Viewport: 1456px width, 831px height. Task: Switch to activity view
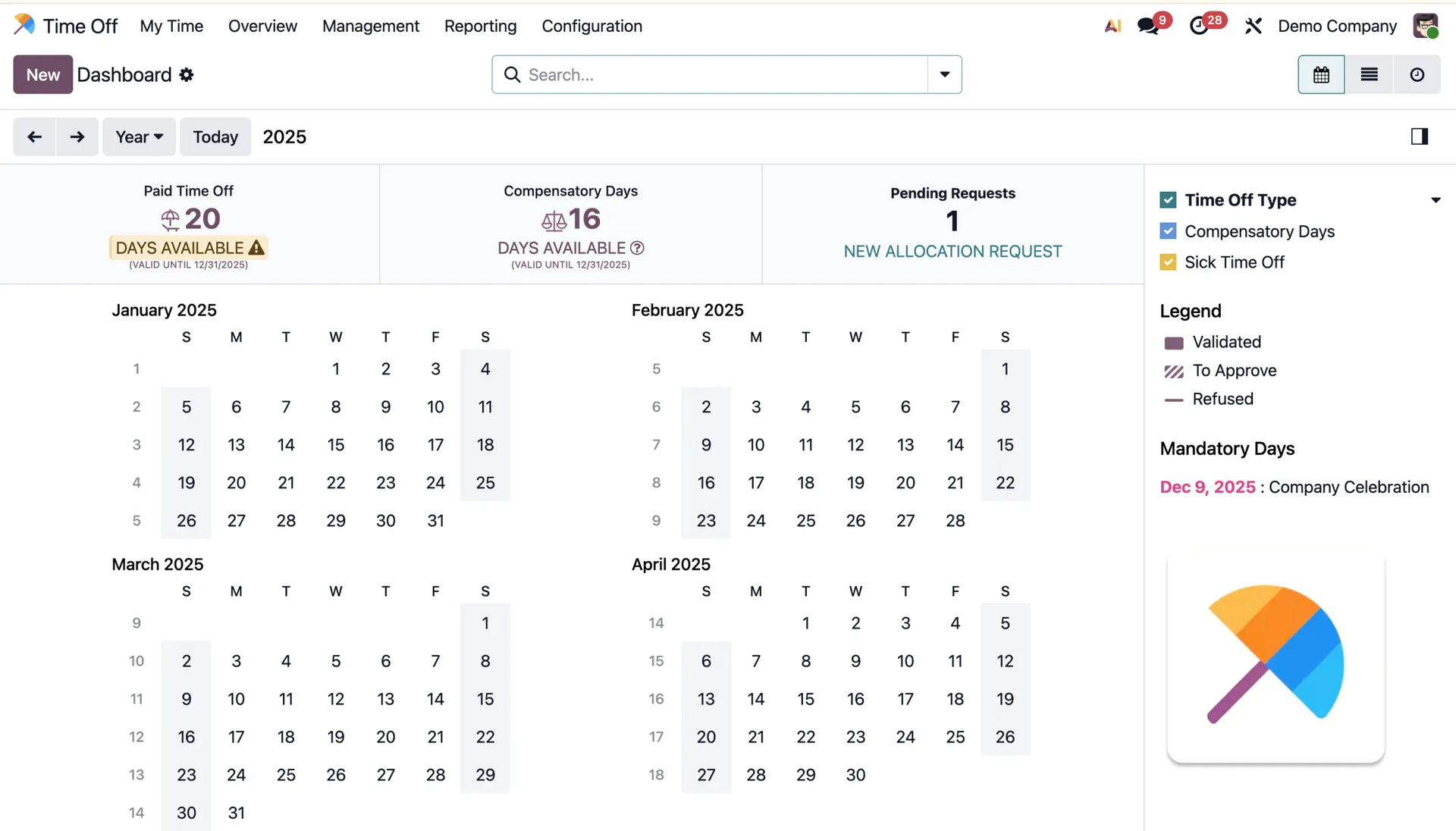click(x=1417, y=74)
